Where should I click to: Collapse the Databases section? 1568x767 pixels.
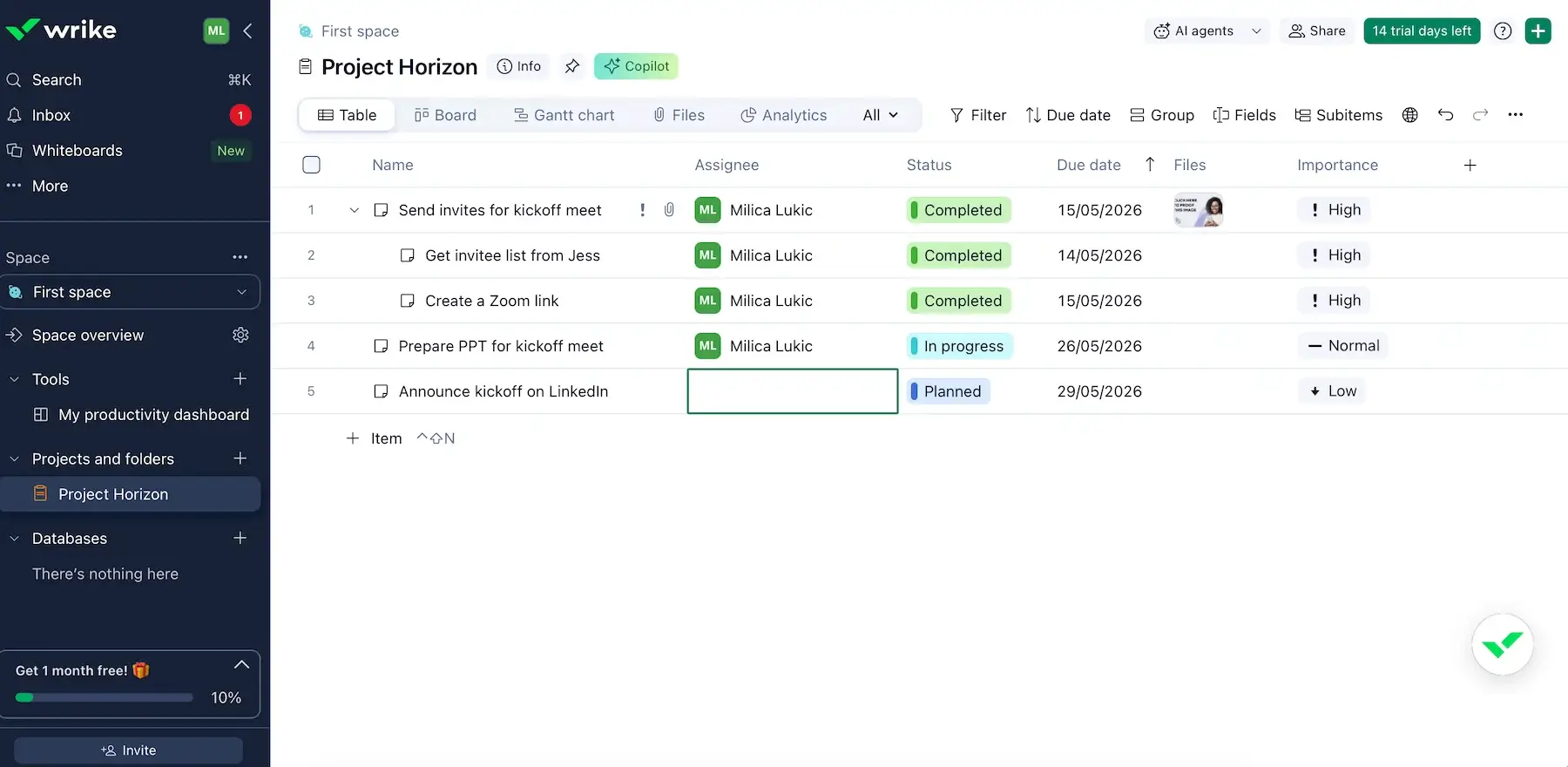point(14,539)
